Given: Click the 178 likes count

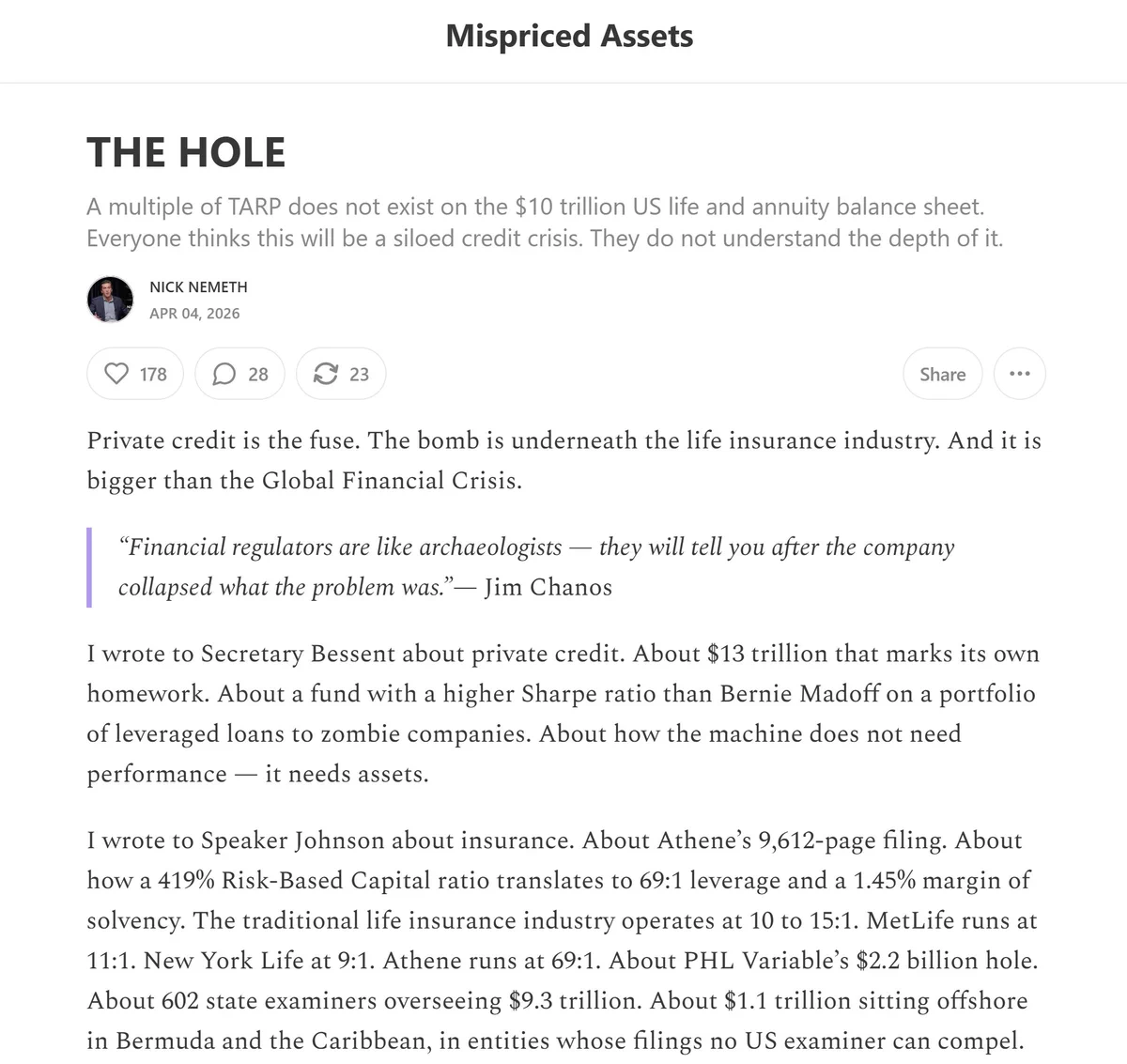Looking at the screenshot, I should pos(153,374).
